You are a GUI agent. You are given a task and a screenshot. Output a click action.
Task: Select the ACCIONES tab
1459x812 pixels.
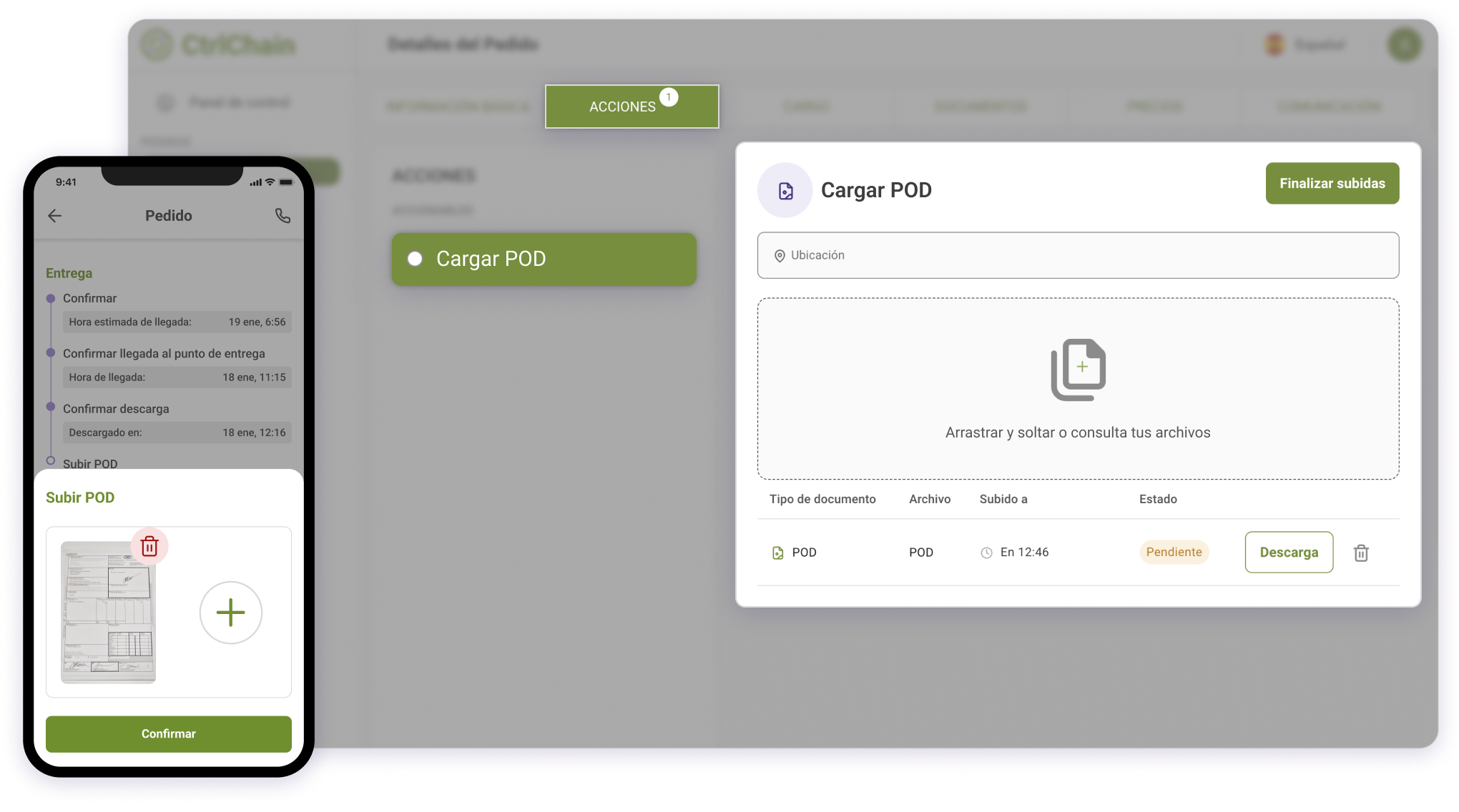(x=631, y=106)
